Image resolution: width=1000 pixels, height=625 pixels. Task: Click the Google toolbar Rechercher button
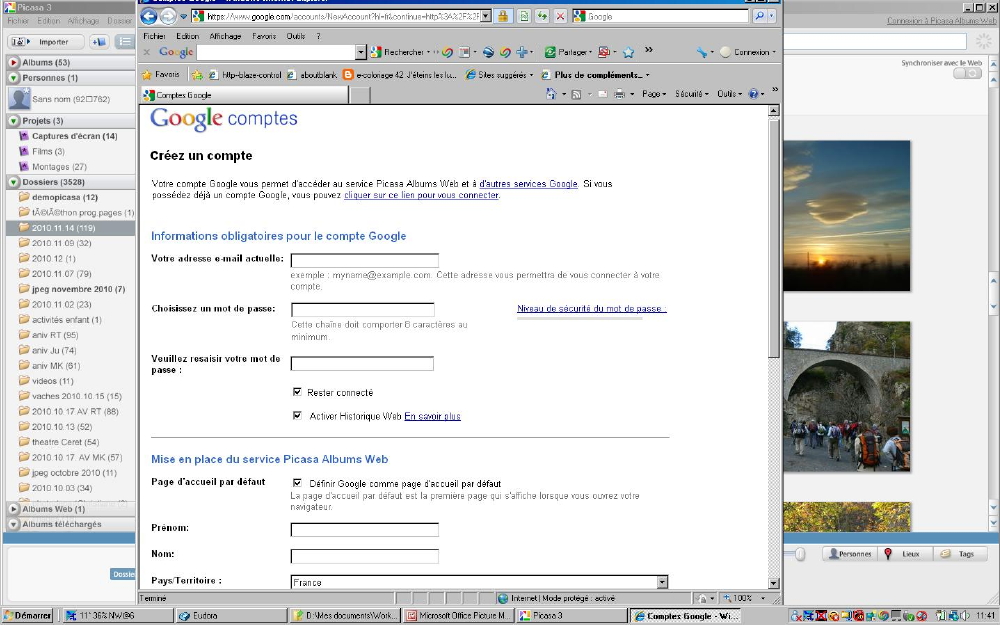coord(399,52)
